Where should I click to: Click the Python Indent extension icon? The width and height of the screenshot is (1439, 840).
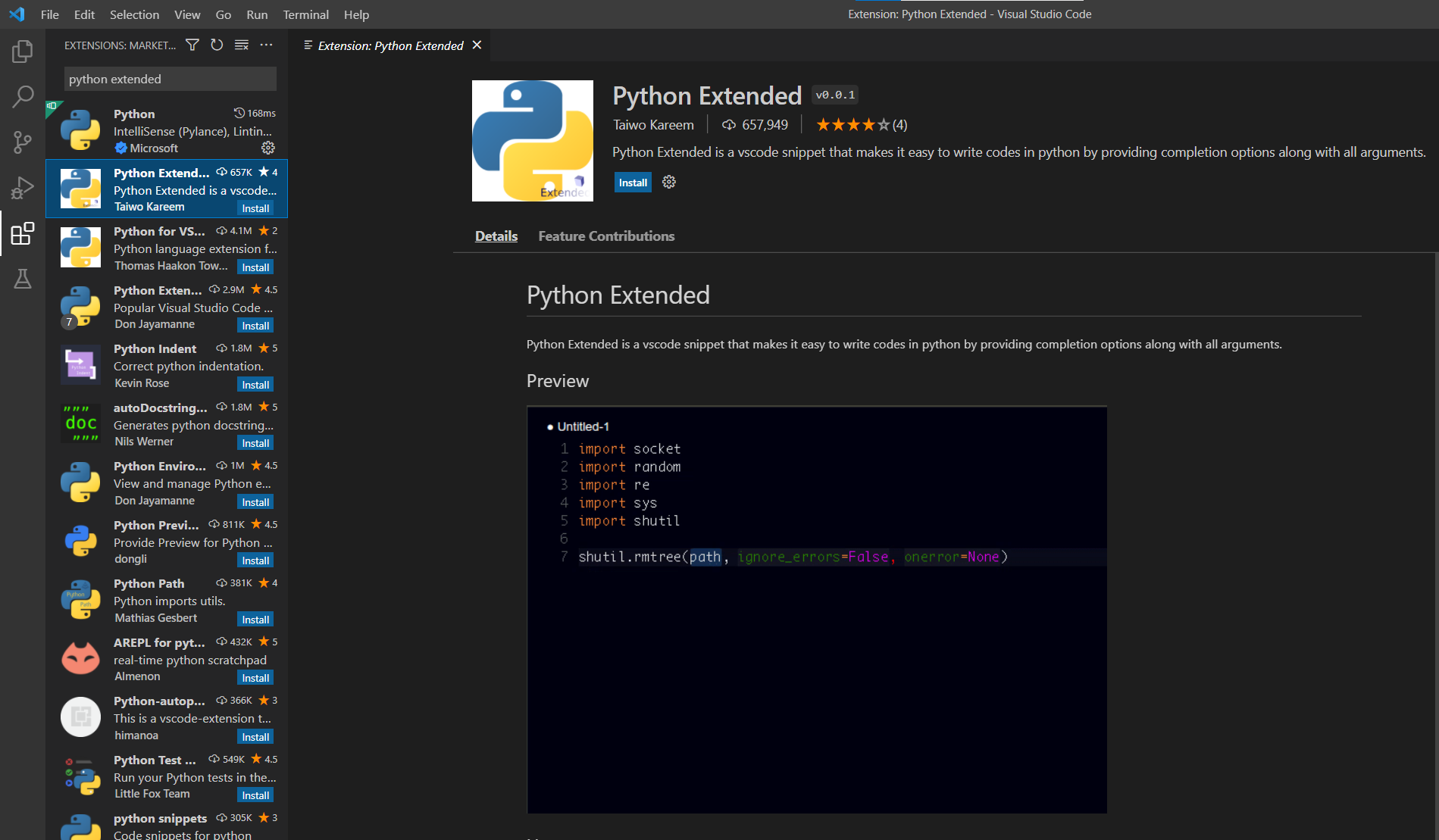pos(80,365)
